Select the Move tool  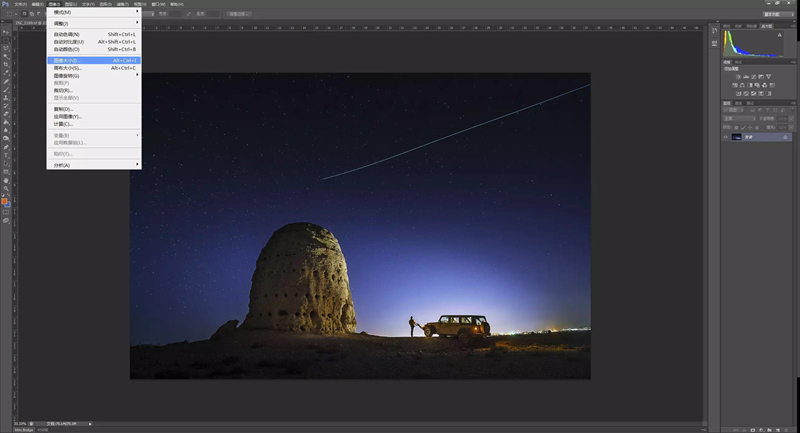point(6,32)
